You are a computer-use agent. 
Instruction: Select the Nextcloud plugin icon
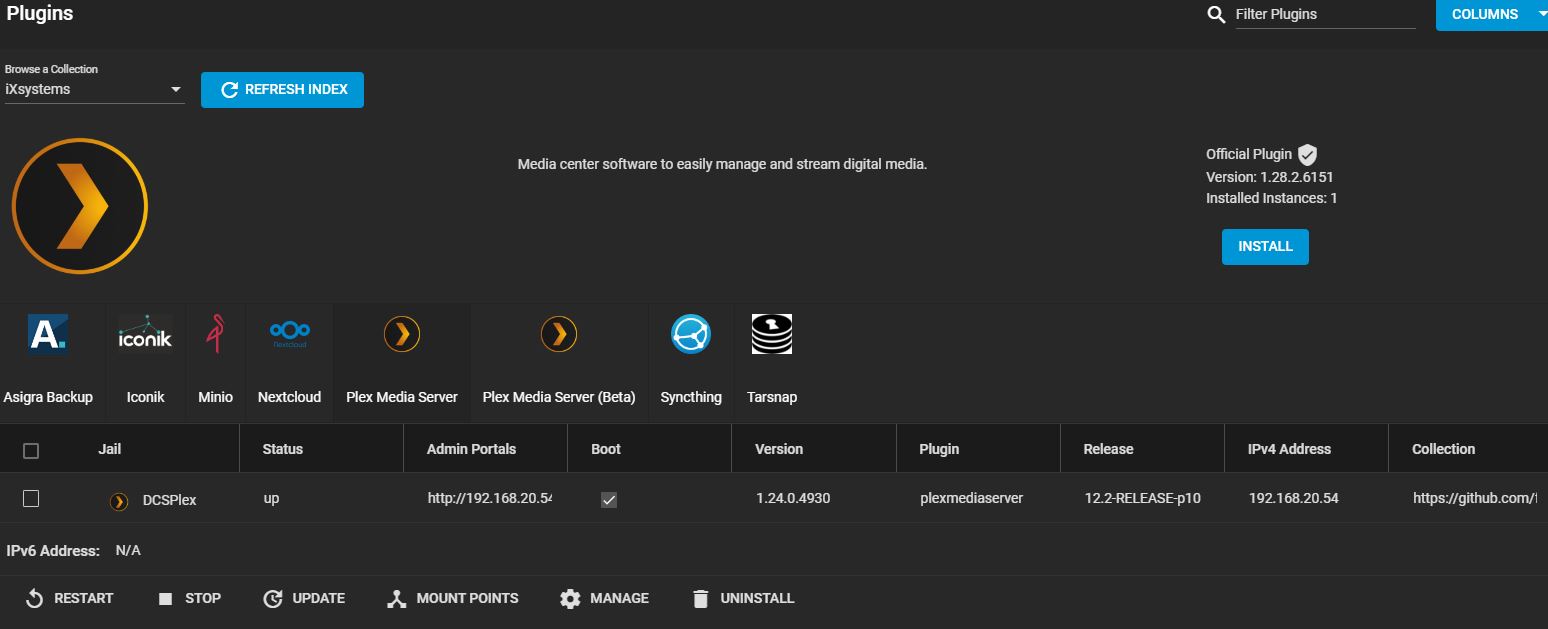(289, 334)
